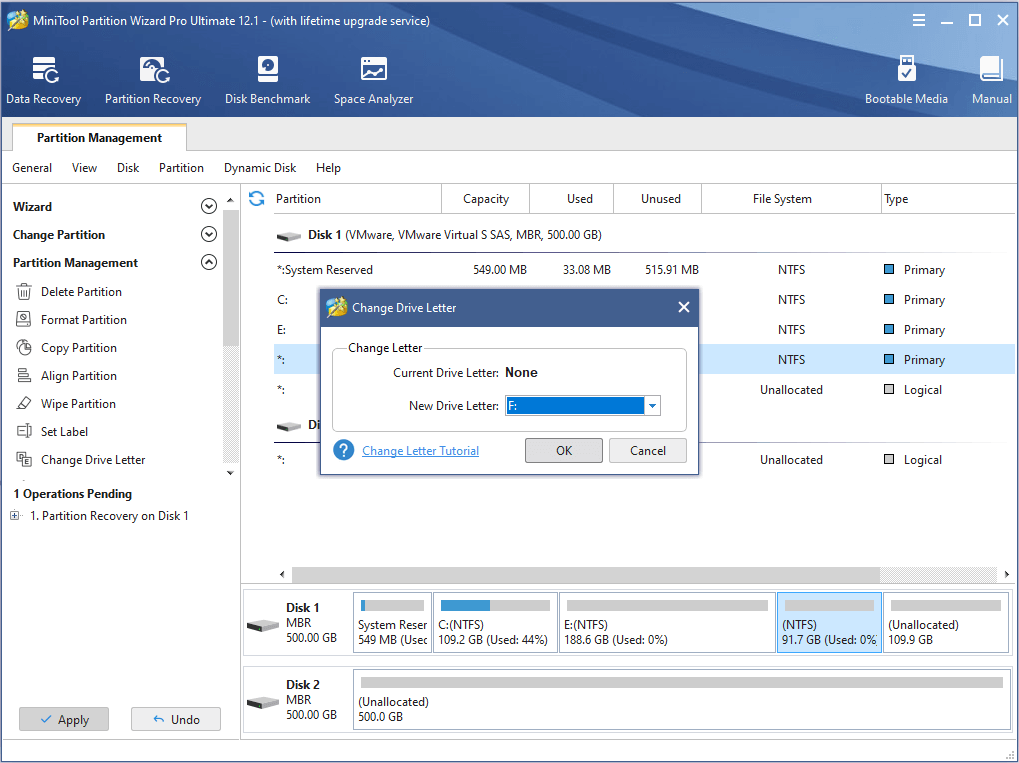Viewport: 1019px width, 763px height.
Task: Click the Set Label icon
Action: (24, 432)
